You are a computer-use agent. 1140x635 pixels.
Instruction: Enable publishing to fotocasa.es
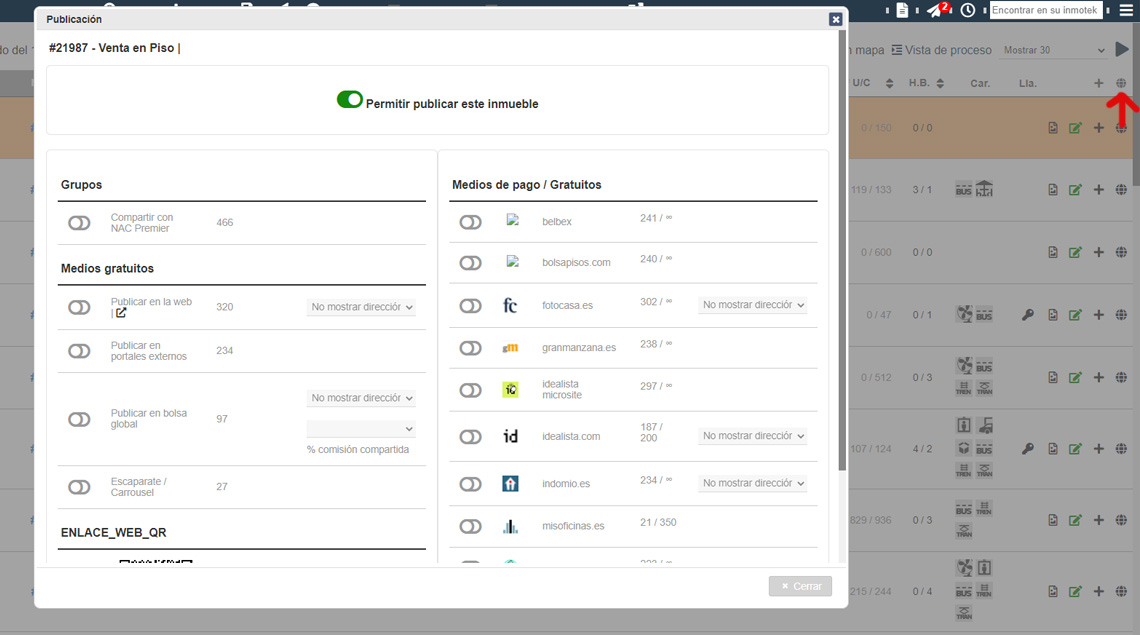pyautogui.click(x=470, y=306)
